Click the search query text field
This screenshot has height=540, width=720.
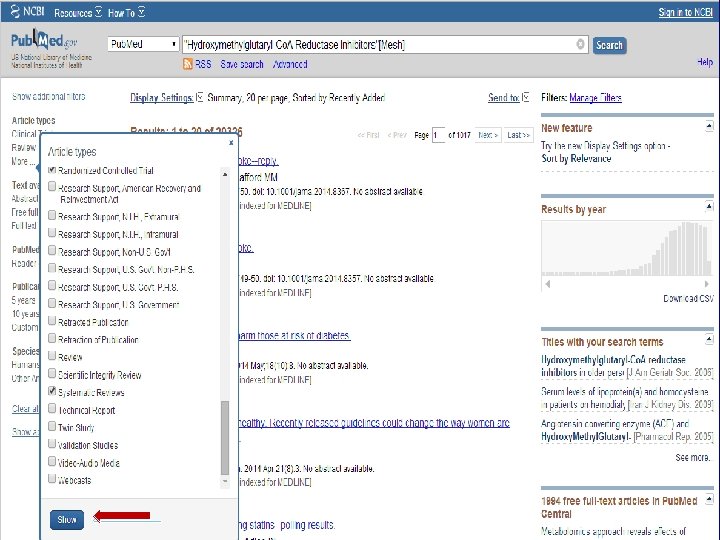click(379, 45)
